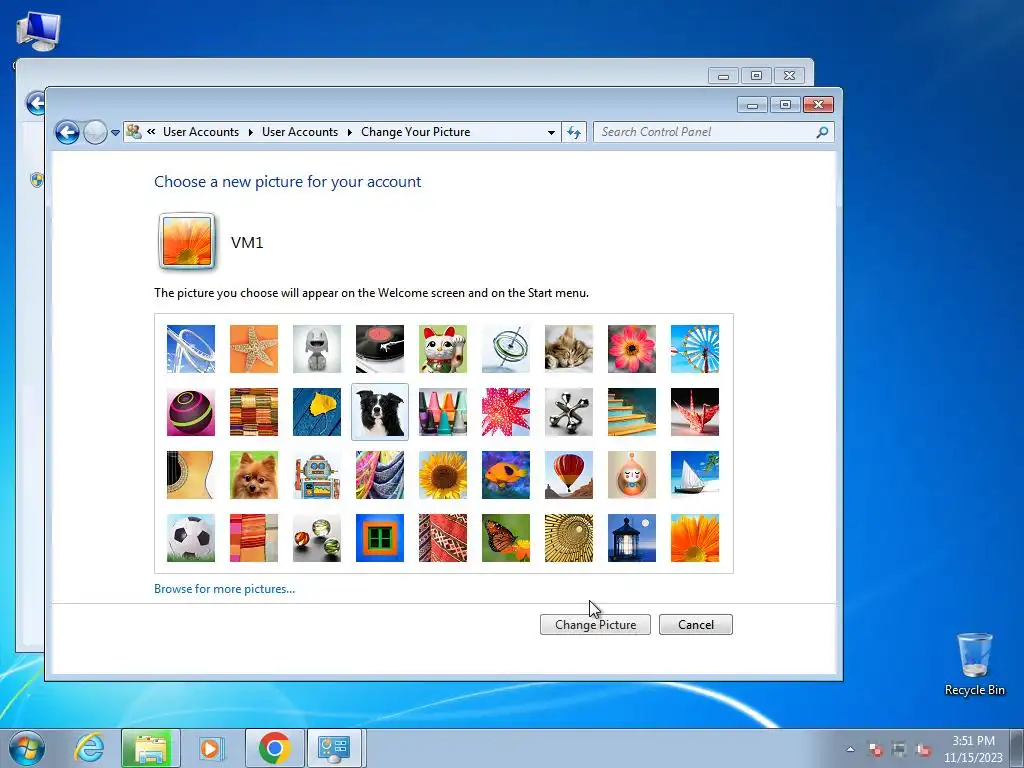
Task: Choose the green window on blue wall picture
Action: point(380,538)
